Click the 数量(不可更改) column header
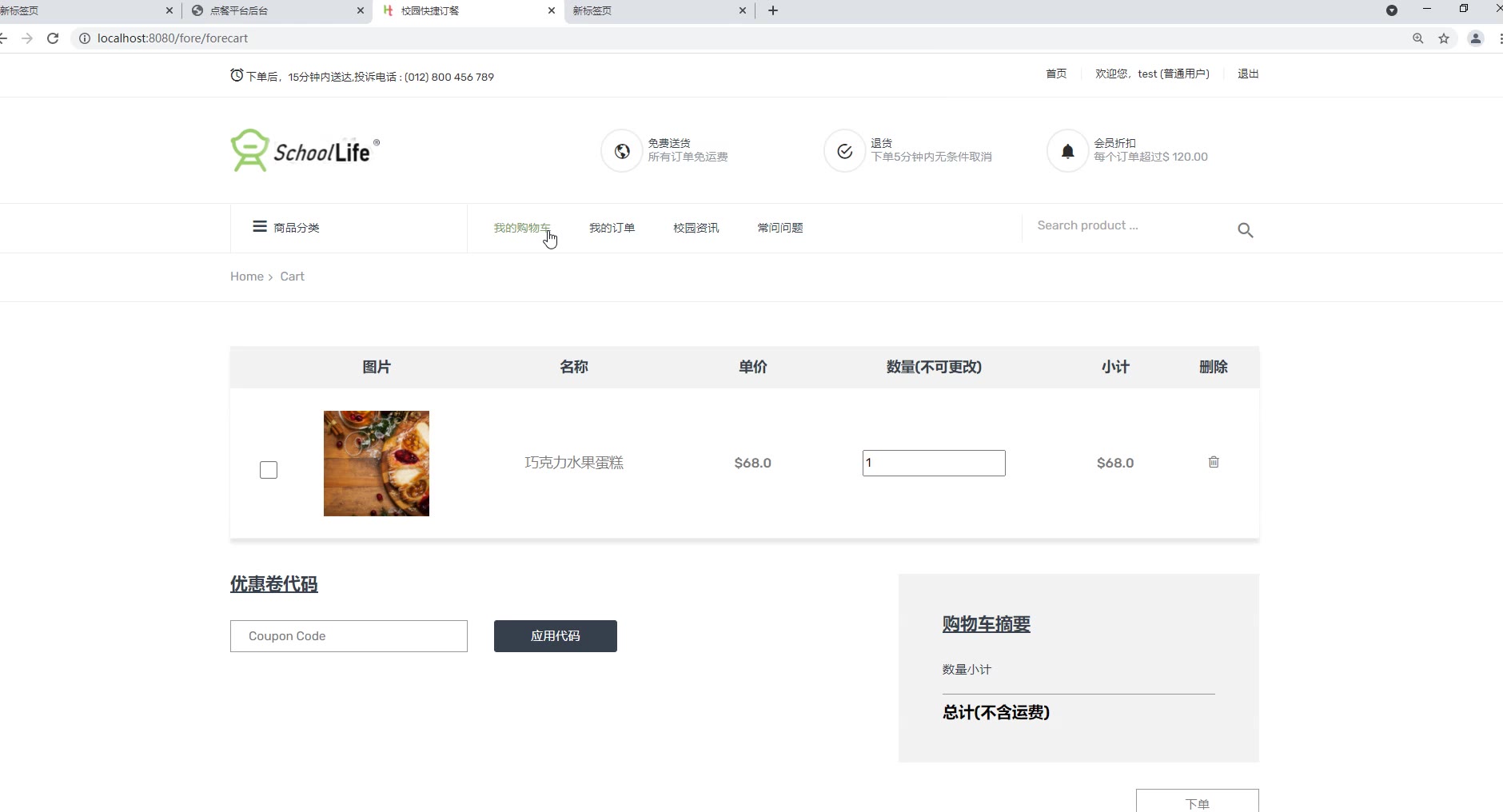This screenshot has height=812, width=1503. point(934,367)
